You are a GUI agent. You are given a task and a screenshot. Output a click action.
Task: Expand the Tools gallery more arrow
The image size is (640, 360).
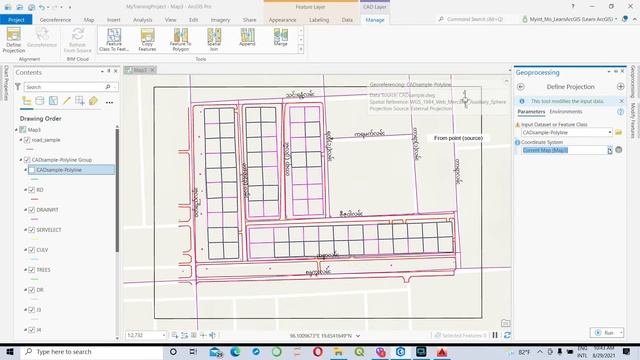pos(301,49)
